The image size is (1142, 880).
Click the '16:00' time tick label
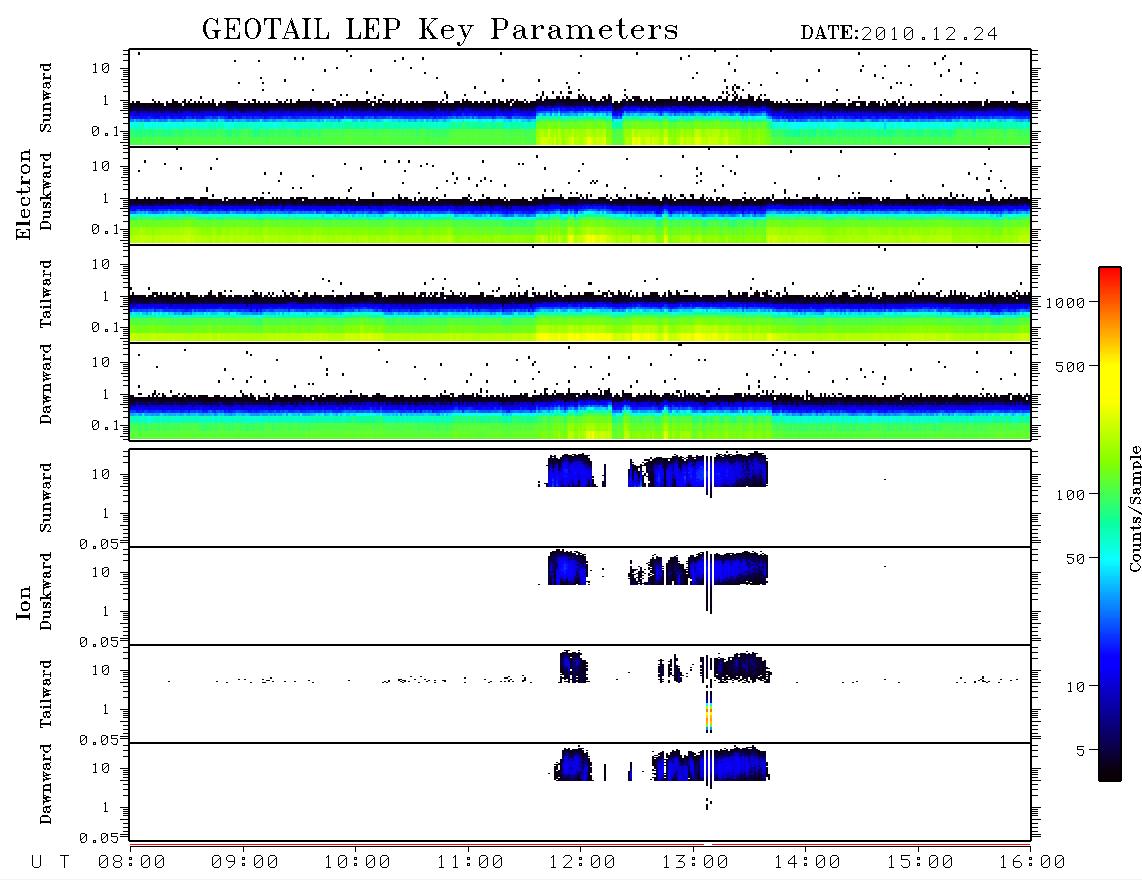tap(1032, 863)
